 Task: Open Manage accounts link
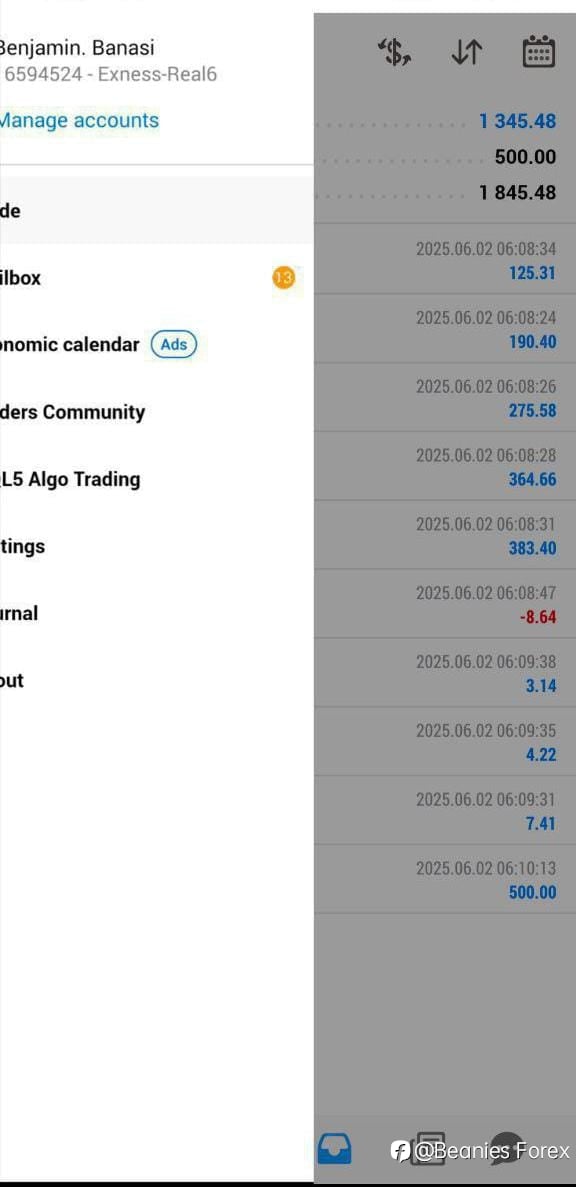79,120
